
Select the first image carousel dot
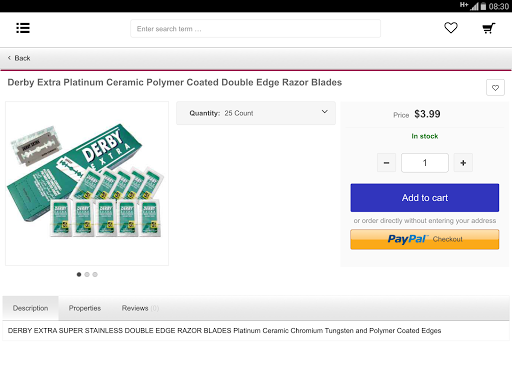(x=79, y=274)
